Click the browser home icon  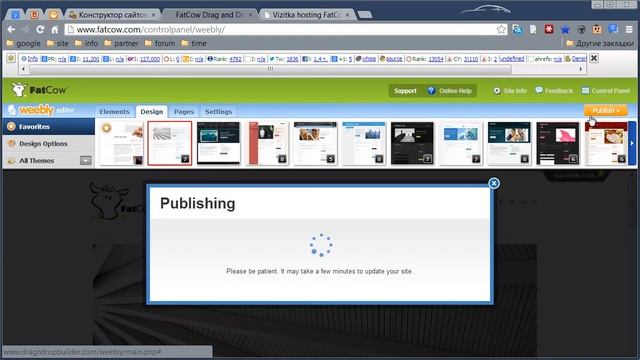55,29
